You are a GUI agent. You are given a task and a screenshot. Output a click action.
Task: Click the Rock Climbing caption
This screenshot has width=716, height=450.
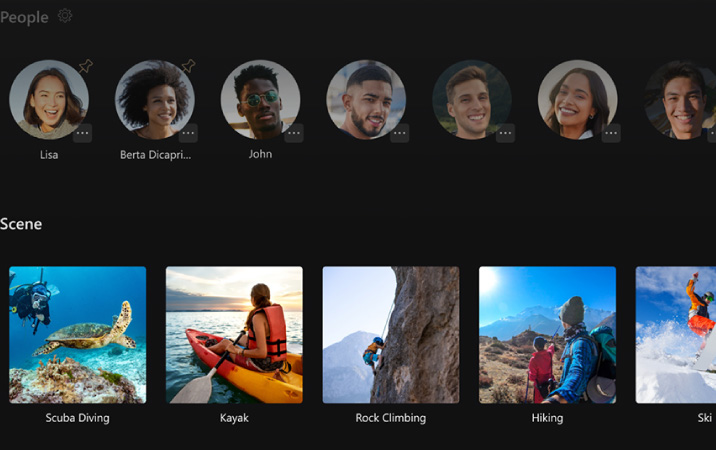click(x=391, y=418)
